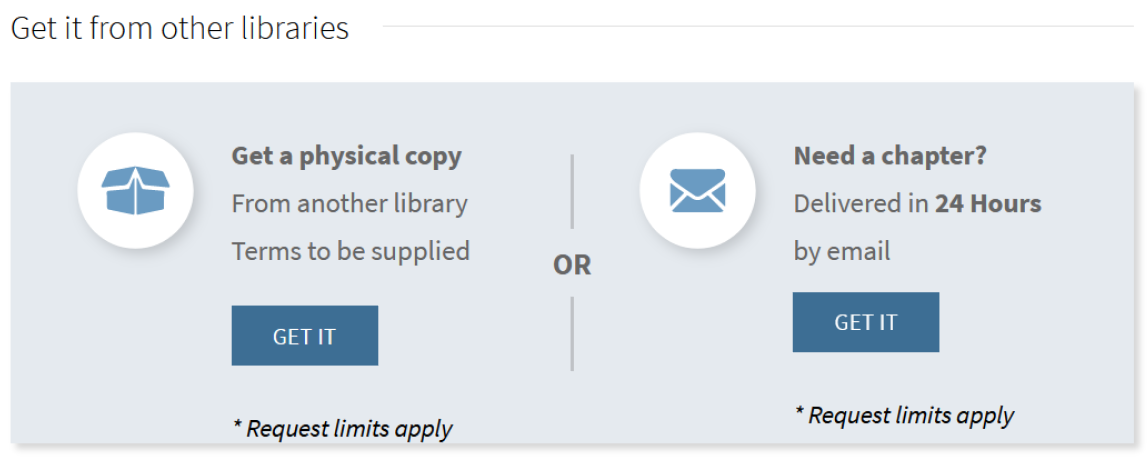
Task: Select the 'Get it from other libraries' heading
Action: tap(180, 28)
